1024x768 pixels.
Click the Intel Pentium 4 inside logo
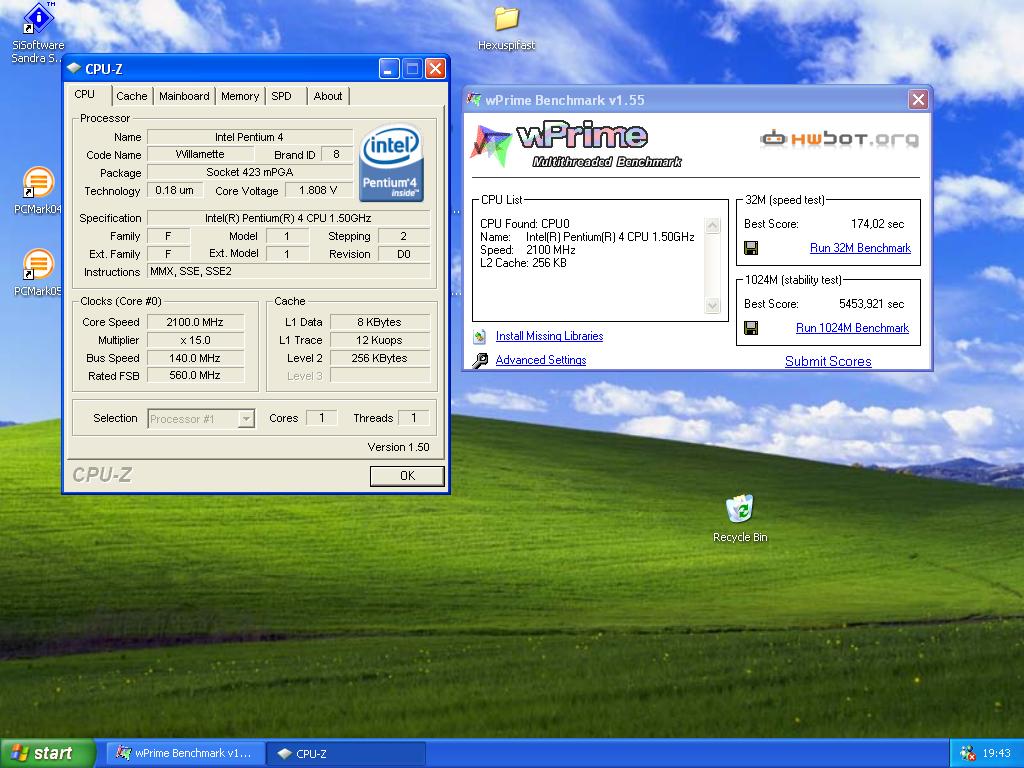(391, 163)
